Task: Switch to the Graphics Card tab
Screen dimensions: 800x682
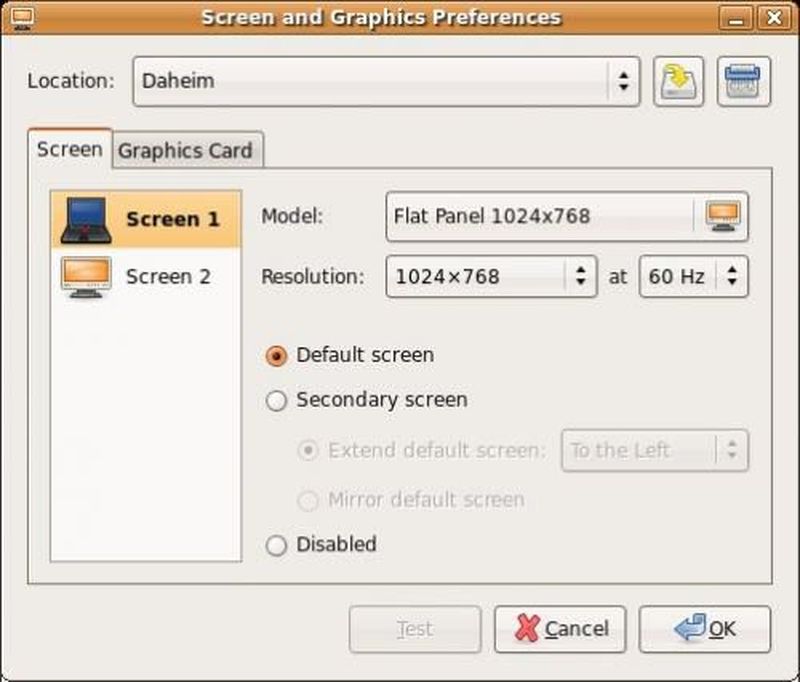Action: 186,151
